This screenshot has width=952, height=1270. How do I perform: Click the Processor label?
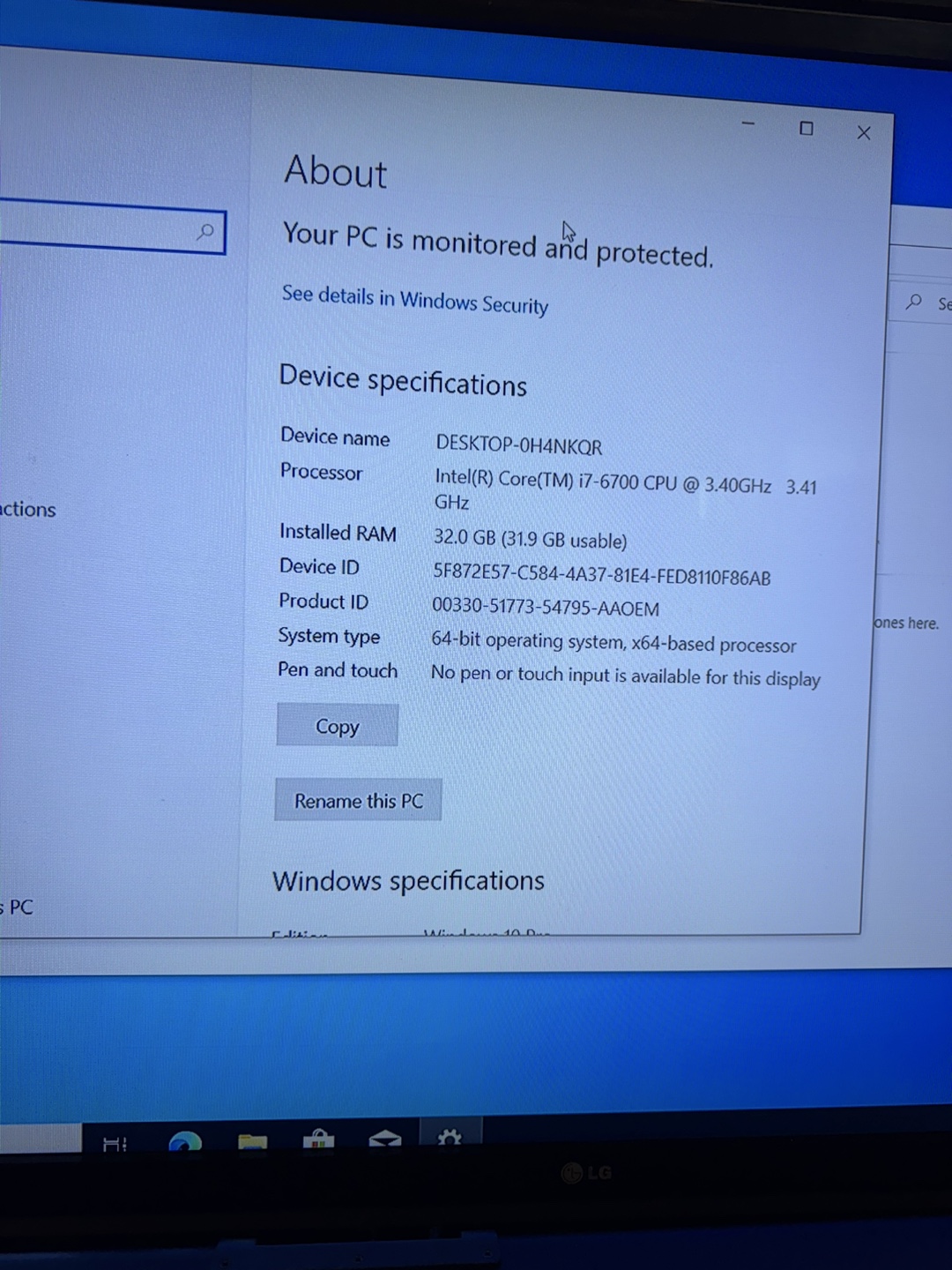click(321, 472)
